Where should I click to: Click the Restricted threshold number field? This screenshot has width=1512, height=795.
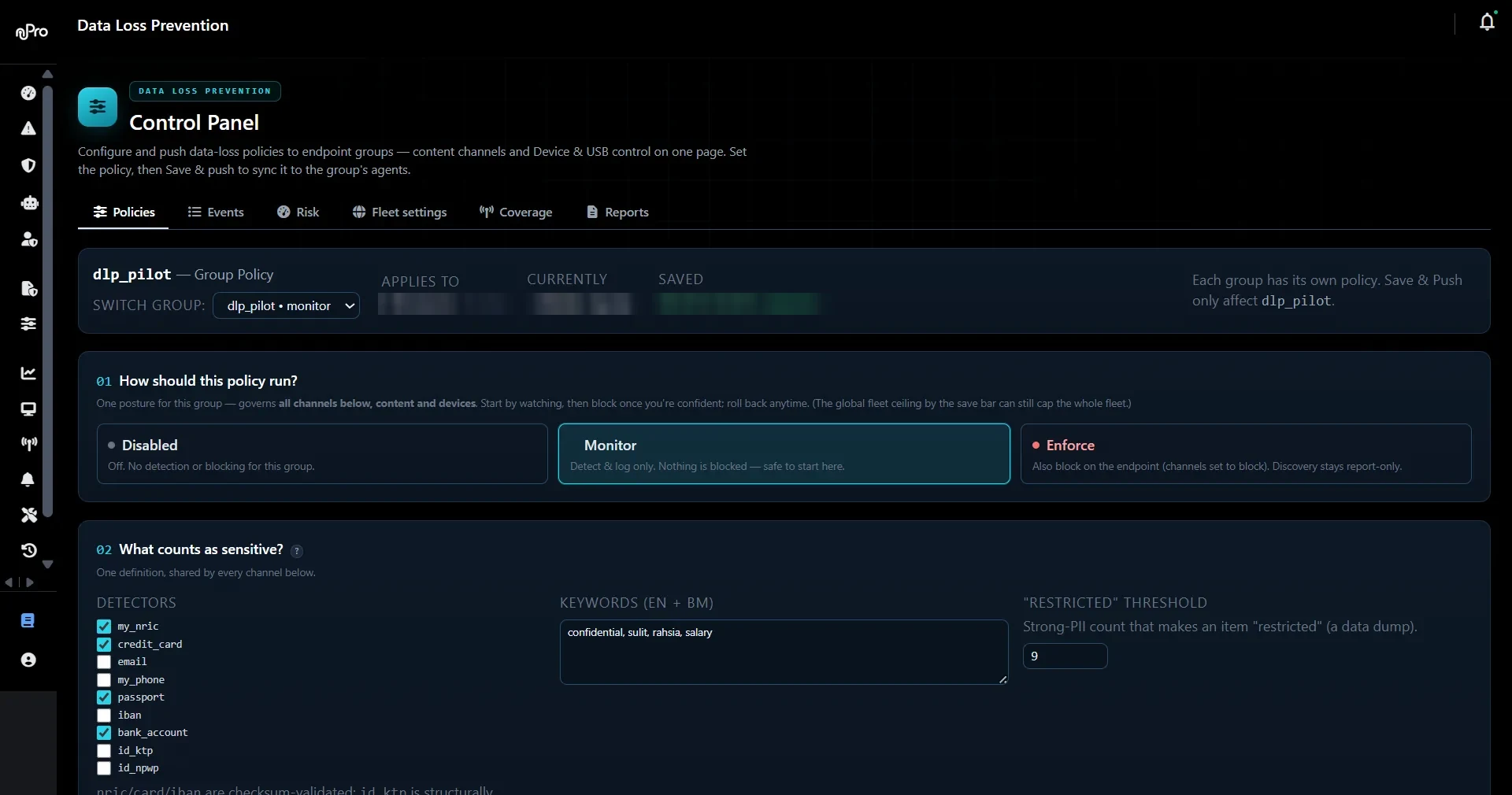pos(1065,656)
